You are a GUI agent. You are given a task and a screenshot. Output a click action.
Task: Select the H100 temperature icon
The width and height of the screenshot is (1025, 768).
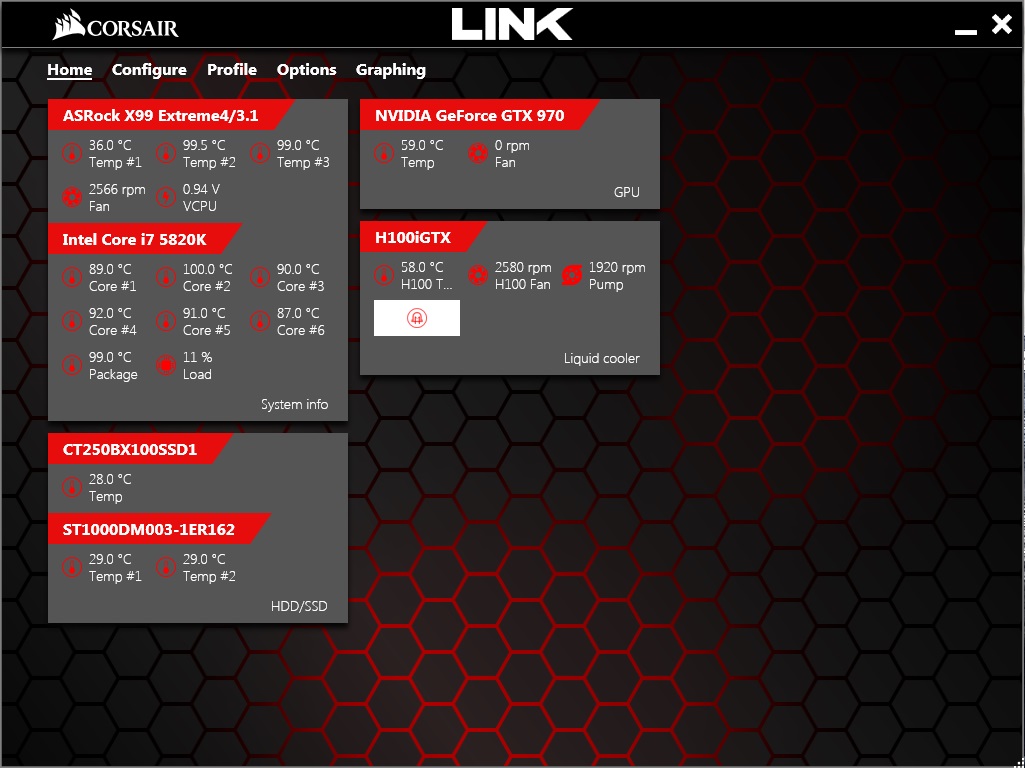[x=384, y=276]
